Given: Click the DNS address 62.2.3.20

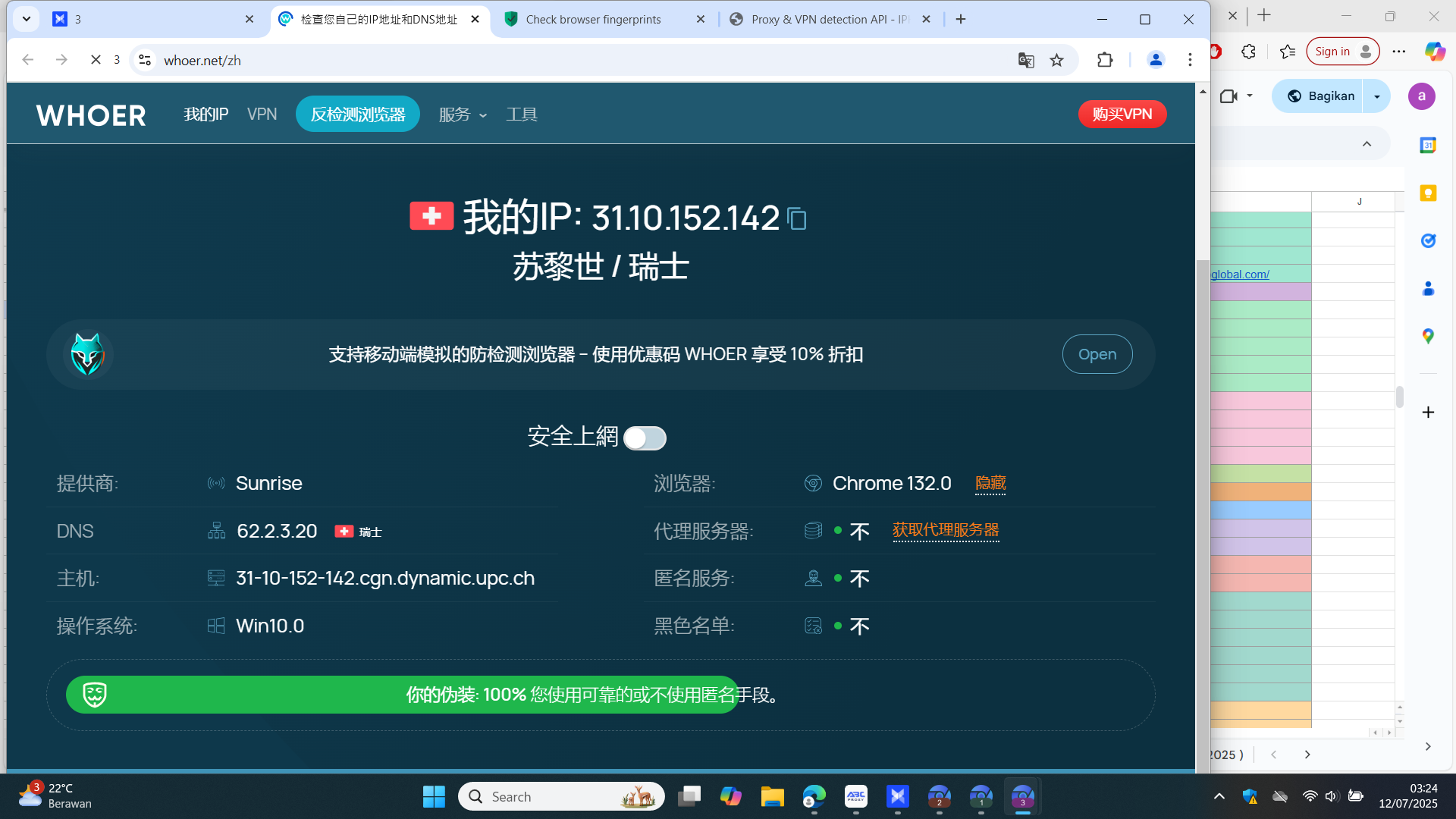Looking at the screenshot, I should click(277, 531).
